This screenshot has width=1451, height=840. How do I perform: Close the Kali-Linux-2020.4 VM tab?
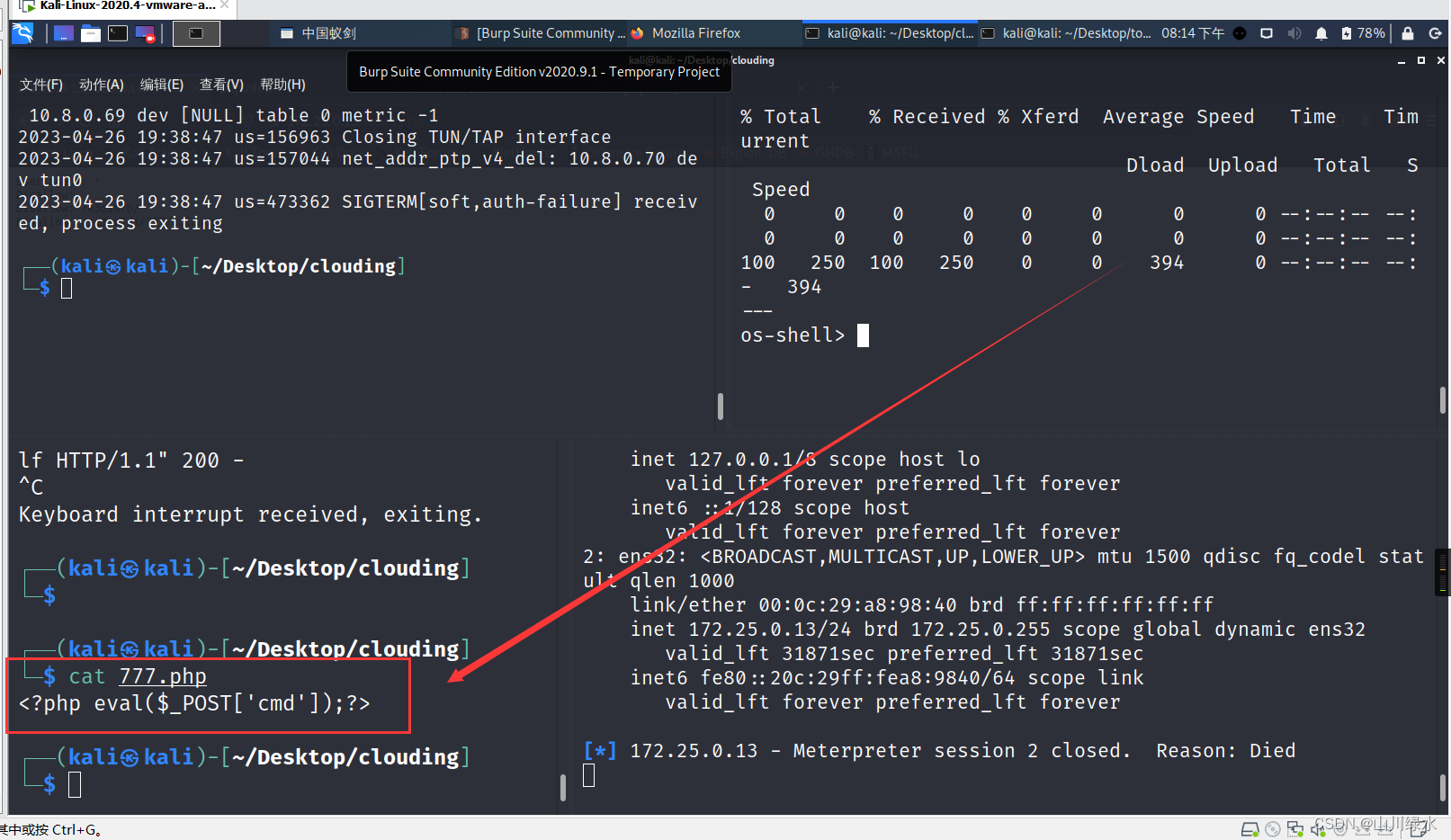click(225, 5)
